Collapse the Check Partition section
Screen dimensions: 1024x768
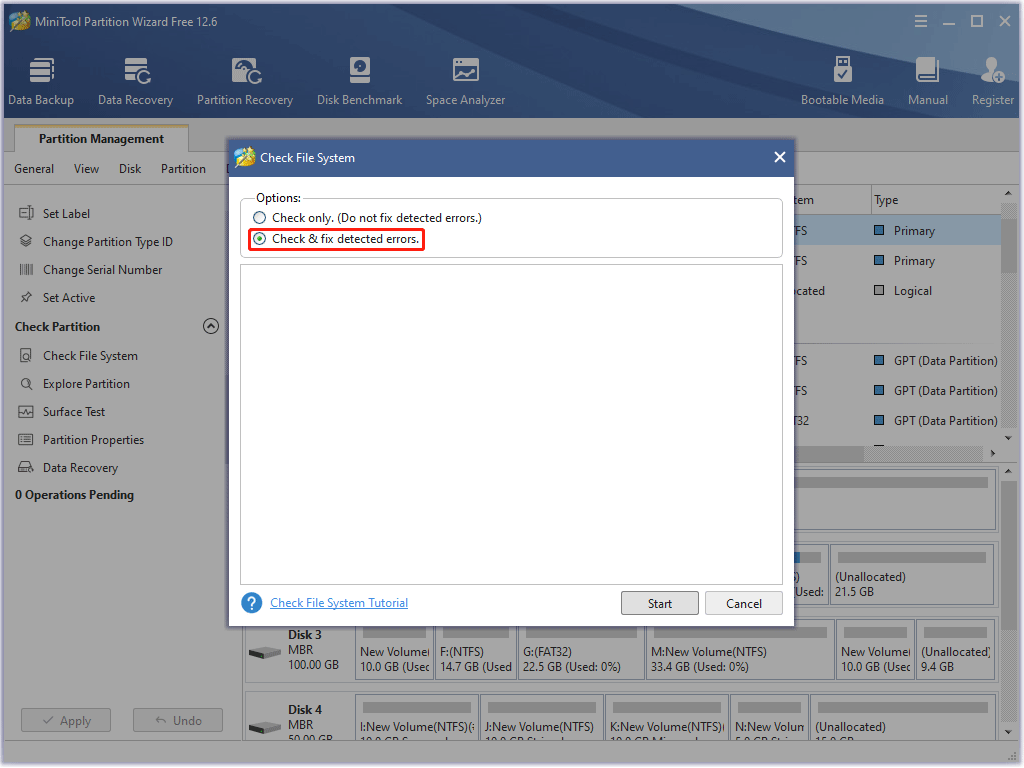211,326
